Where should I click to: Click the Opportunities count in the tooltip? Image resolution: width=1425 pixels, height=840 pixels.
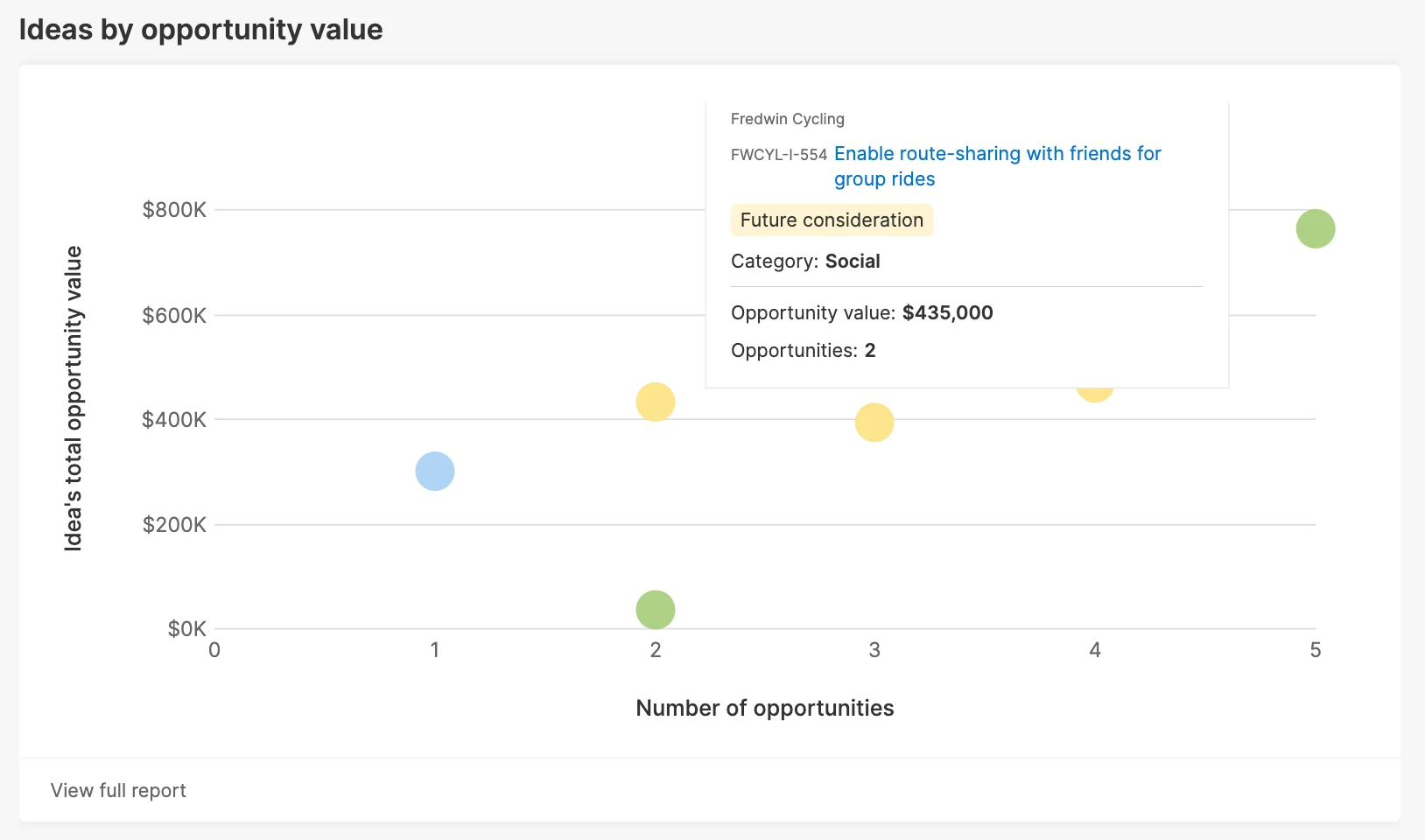click(804, 350)
